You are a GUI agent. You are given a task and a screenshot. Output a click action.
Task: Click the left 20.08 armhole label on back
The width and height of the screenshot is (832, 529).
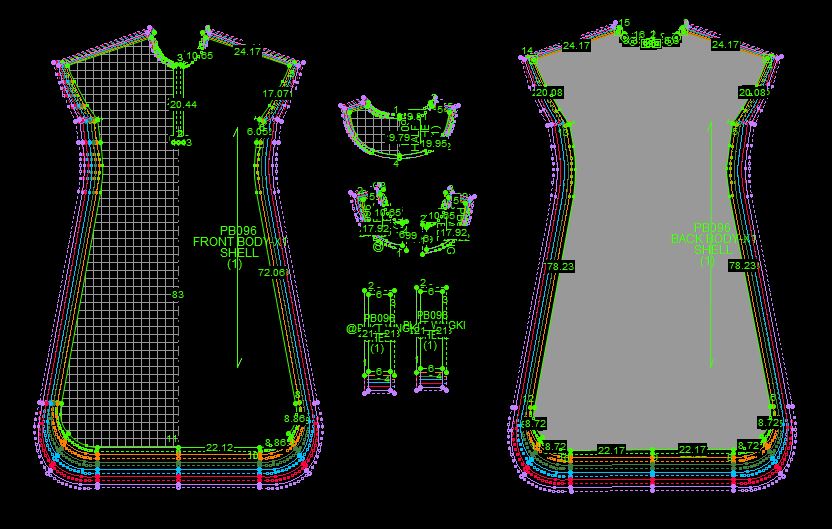(x=549, y=93)
